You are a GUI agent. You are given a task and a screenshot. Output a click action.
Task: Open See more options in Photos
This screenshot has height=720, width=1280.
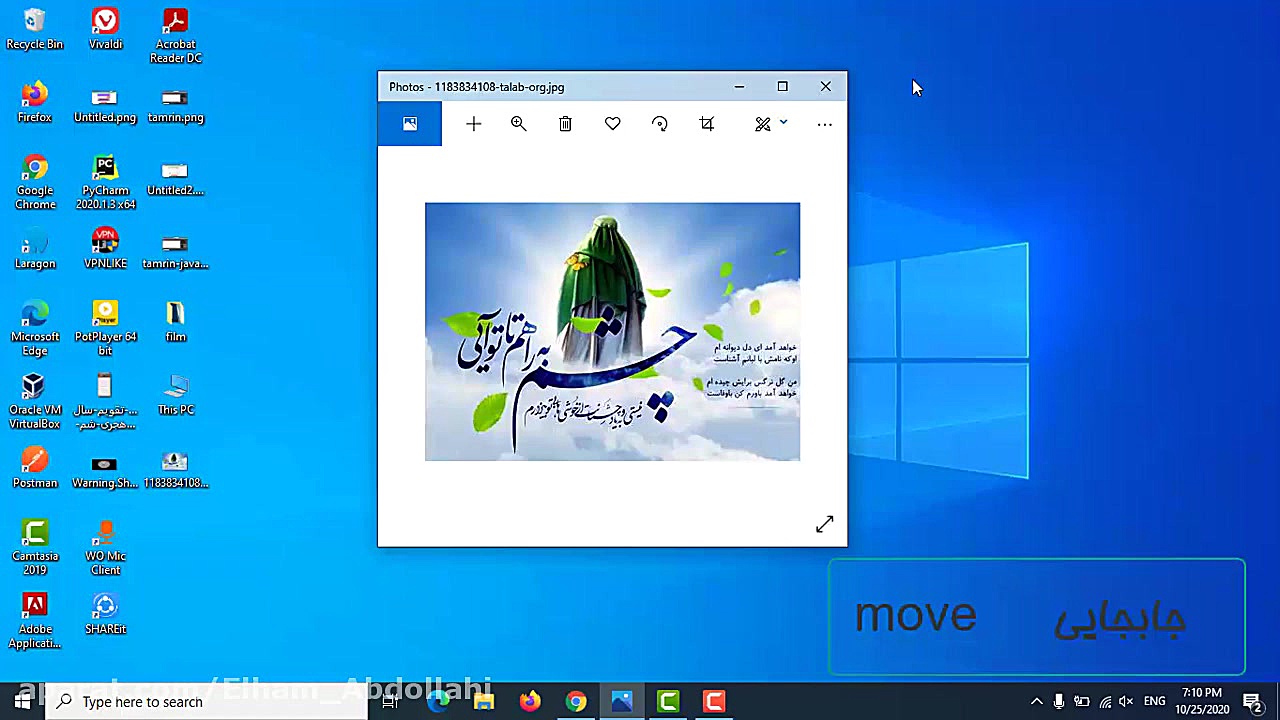[824, 123]
